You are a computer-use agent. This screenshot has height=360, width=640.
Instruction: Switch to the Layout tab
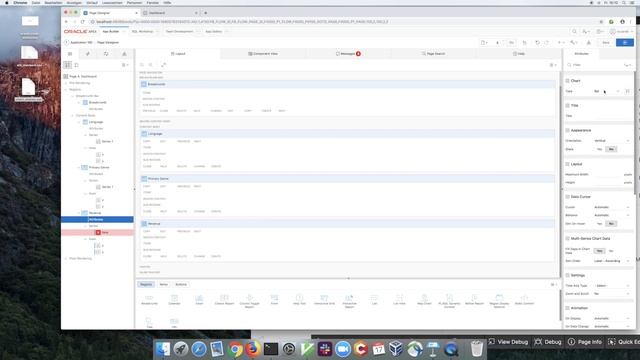pos(178,54)
